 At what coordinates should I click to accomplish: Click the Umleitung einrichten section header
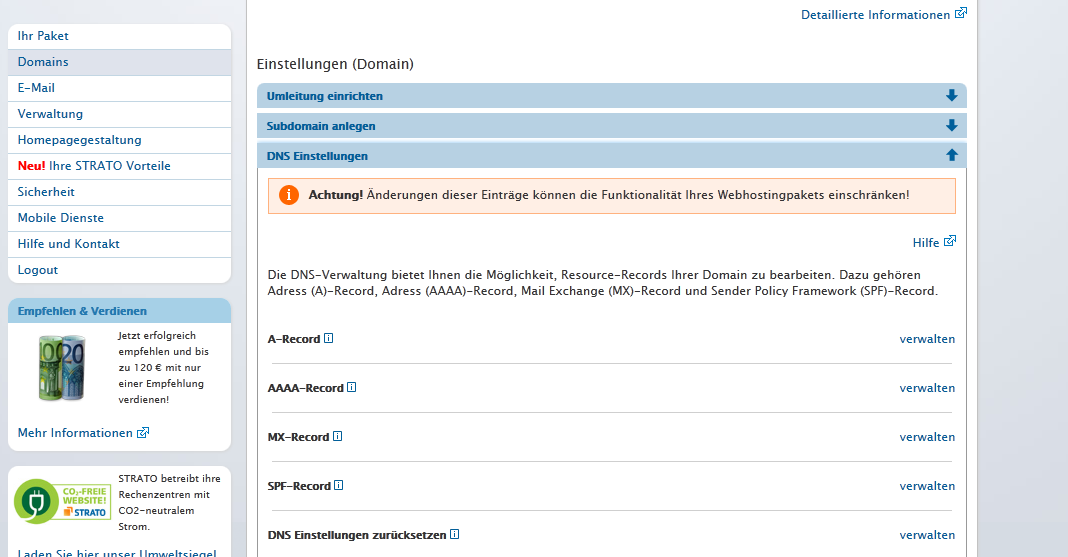coord(612,96)
